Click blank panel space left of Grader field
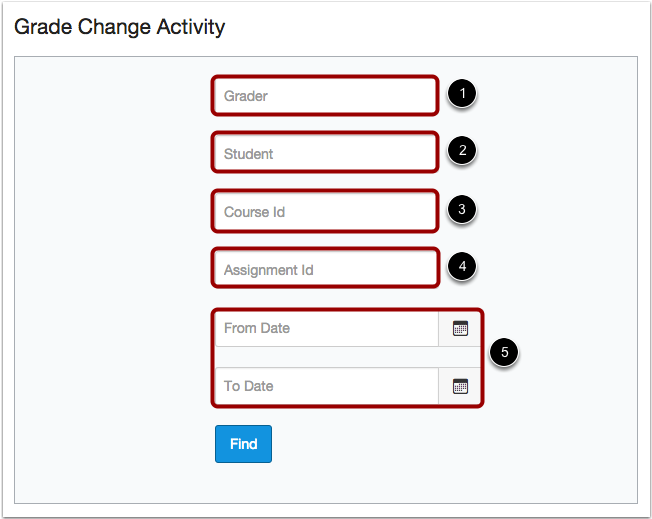The image size is (652, 519). point(112,96)
